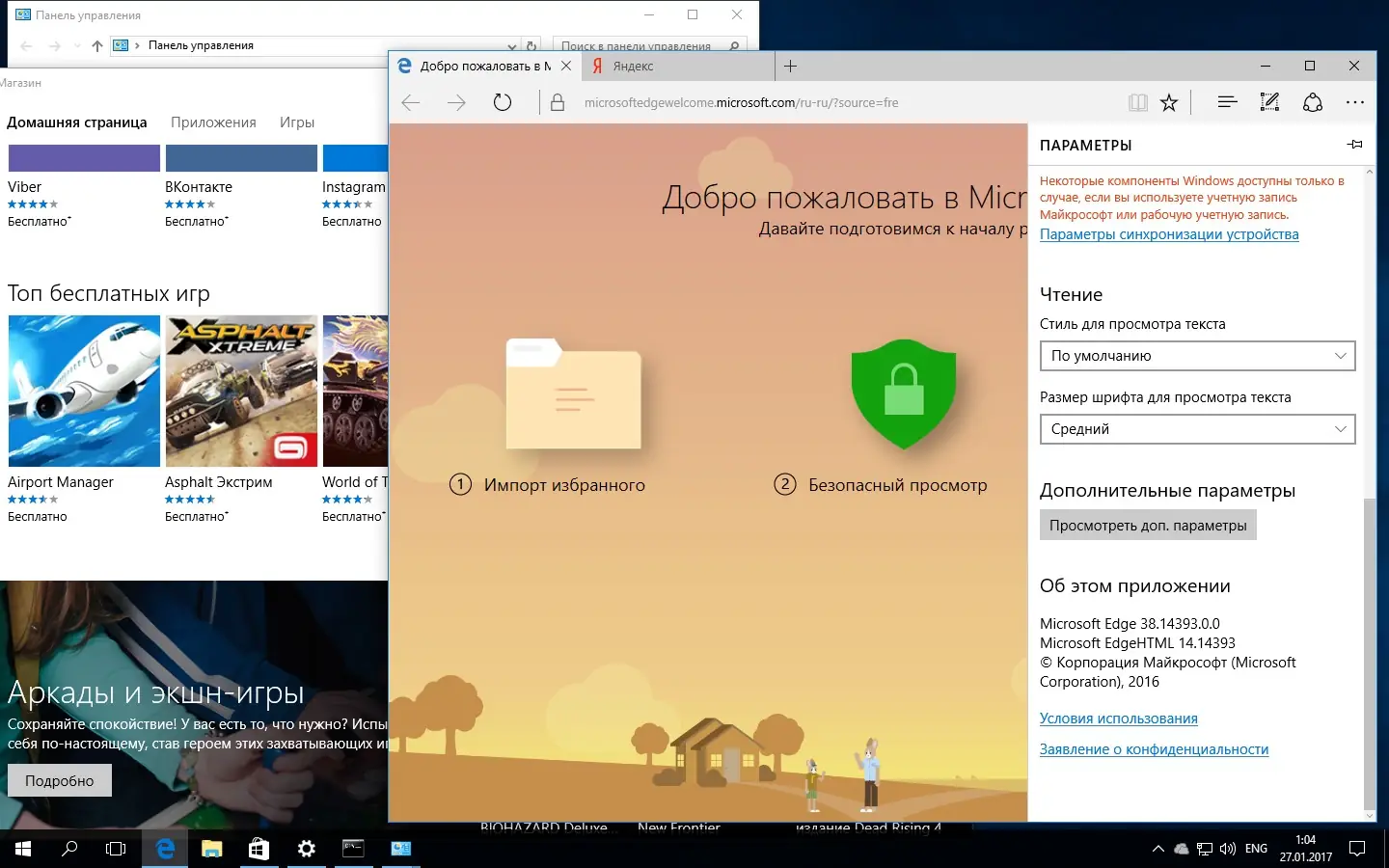
Task: Open the Web Note tool in Edge
Action: [1268, 101]
